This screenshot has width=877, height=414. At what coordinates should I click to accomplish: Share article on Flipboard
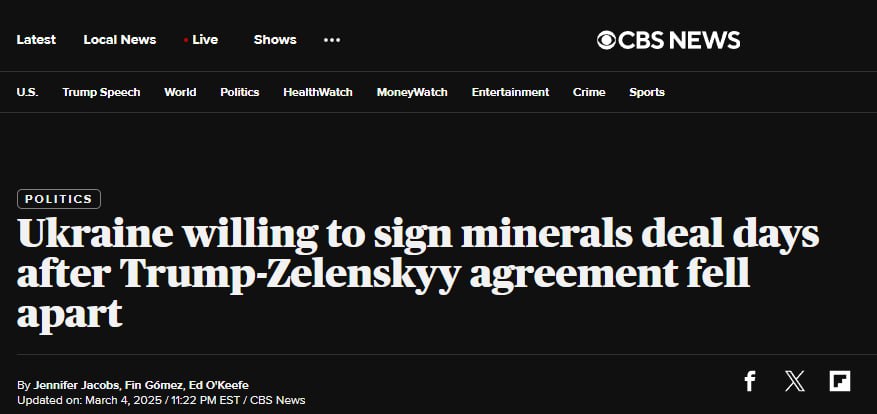click(840, 381)
